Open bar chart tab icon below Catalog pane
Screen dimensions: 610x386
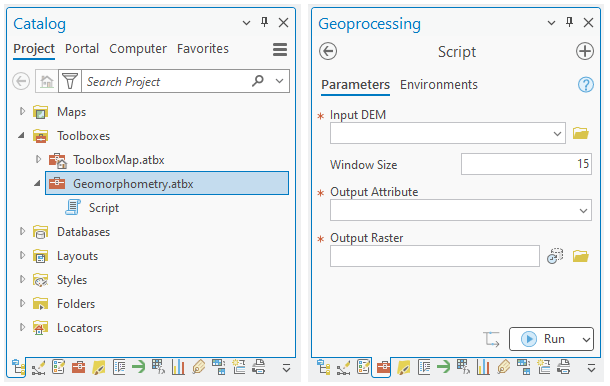click(x=178, y=367)
